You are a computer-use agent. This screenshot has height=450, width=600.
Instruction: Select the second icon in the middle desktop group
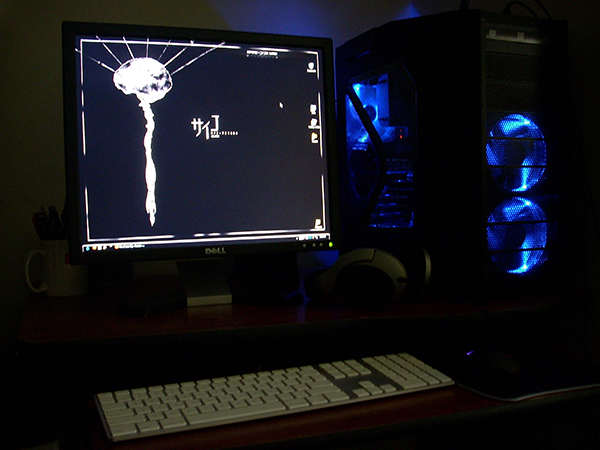pyautogui.click(x=313, y=124)
